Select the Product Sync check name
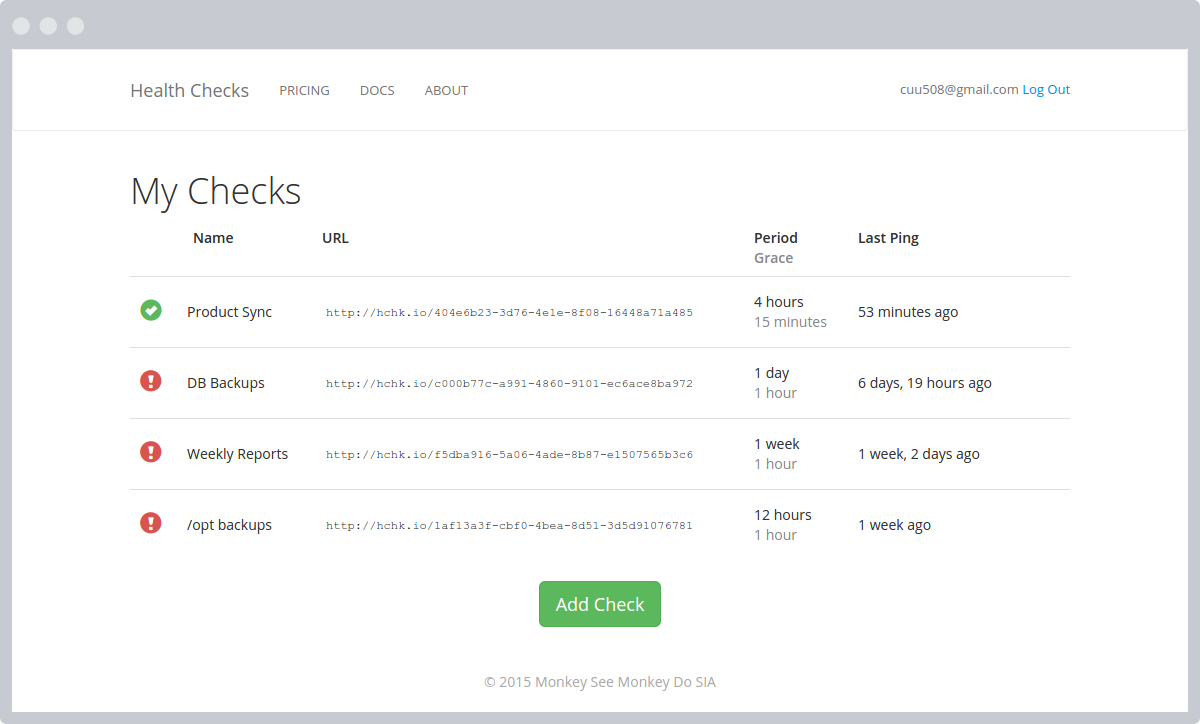Viewport: 1200px width, 724px height. (229, 312)
